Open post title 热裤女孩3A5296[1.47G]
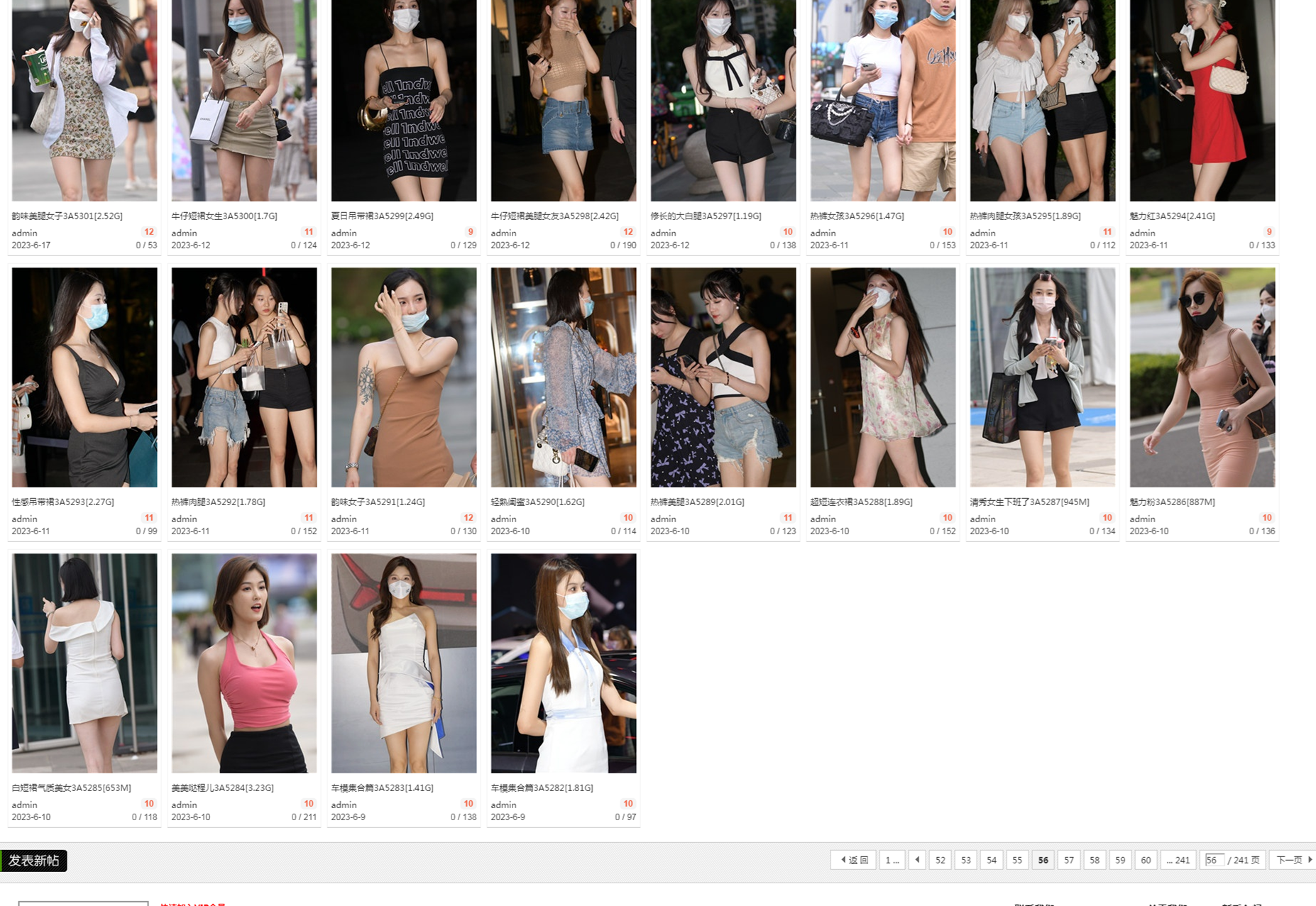Viewport: 1316px width, 906px height. [857, 216]
